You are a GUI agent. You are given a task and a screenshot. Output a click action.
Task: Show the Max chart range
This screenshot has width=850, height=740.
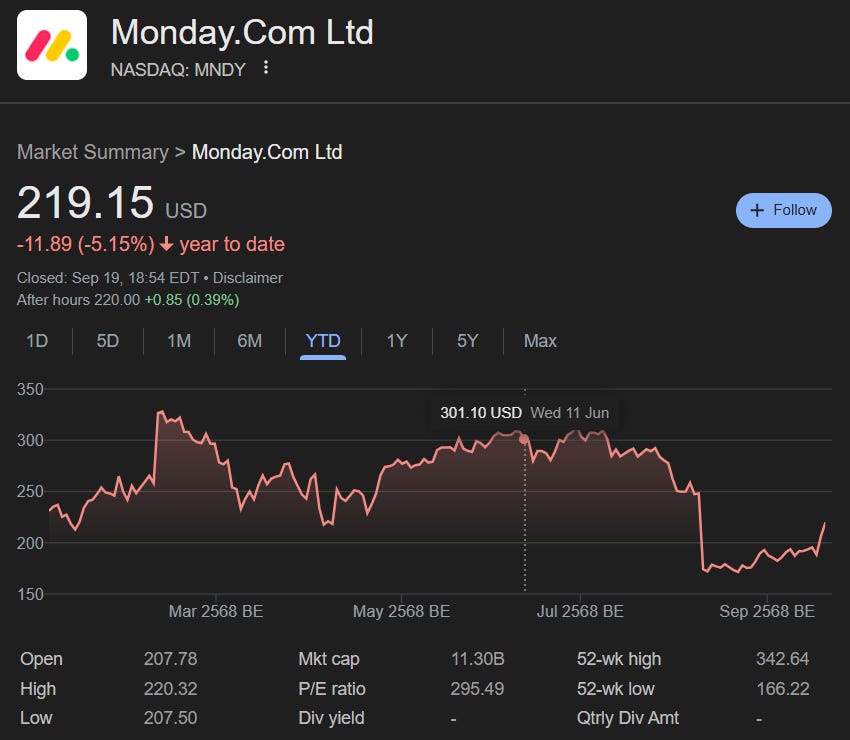[540, 341]
